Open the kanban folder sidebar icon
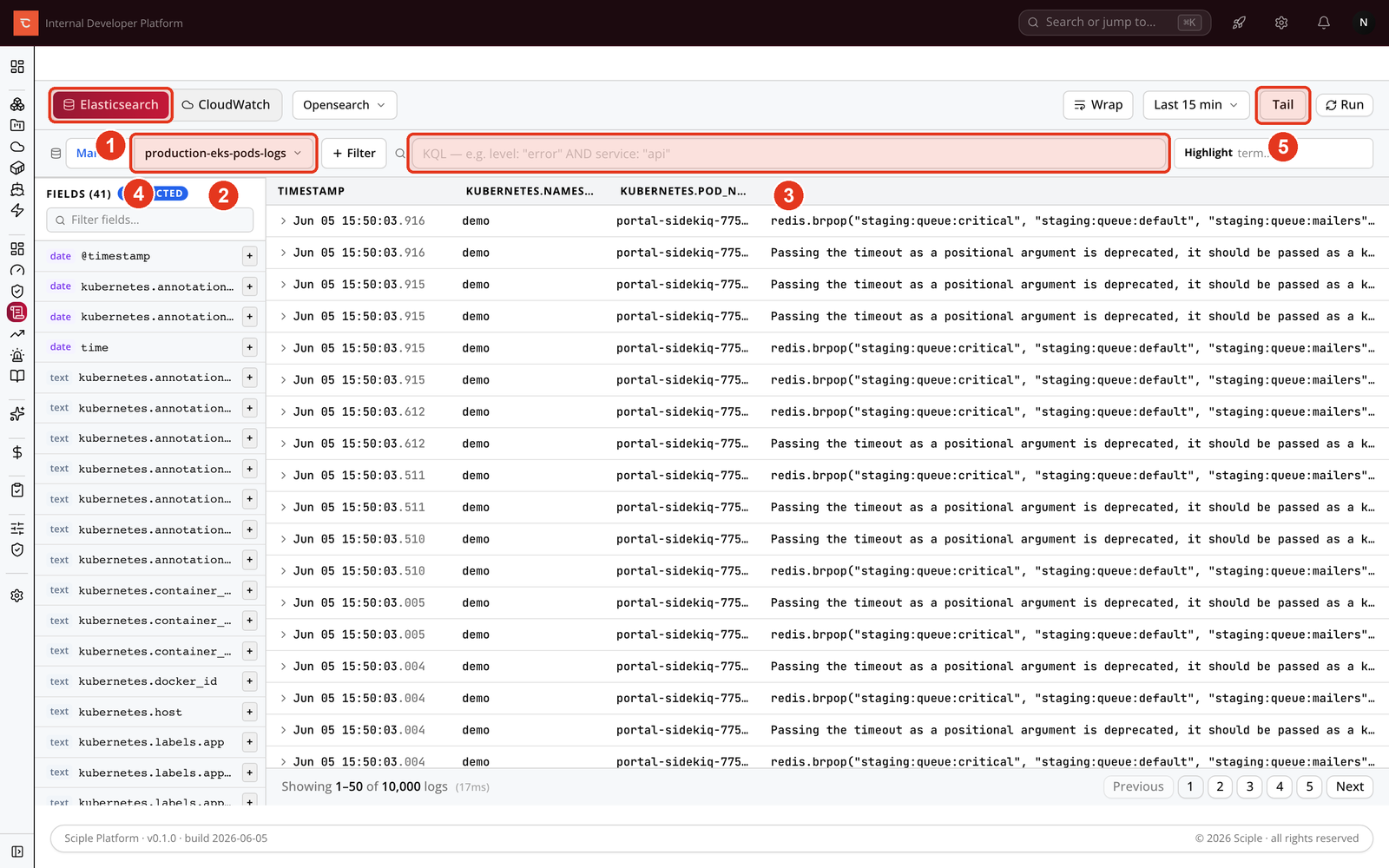This screenshot has height=868, width=1389. pos(16,125)
